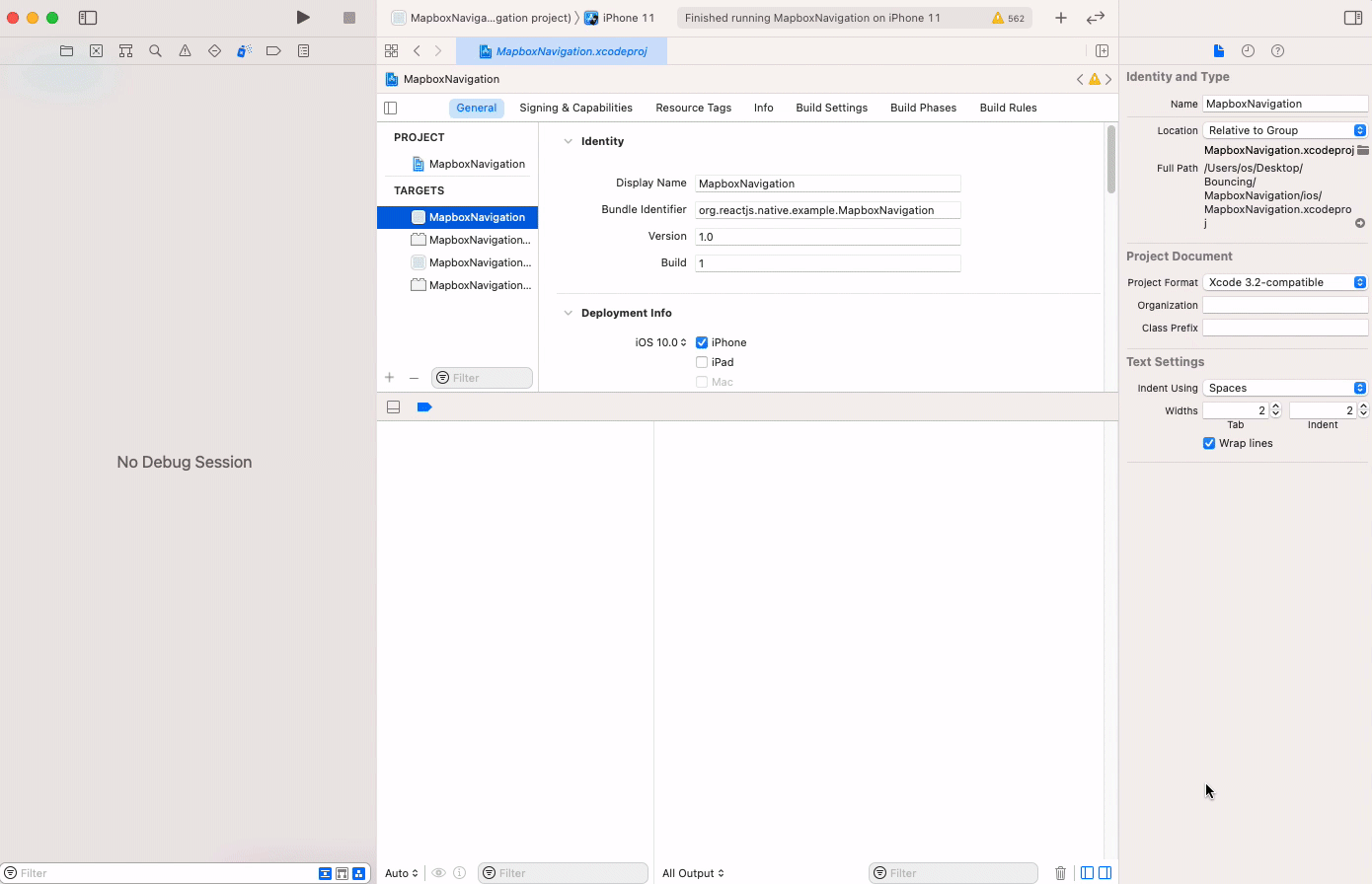Open the test navigator diamond icon
1372x884 pixels.
(x=214, y=50)
